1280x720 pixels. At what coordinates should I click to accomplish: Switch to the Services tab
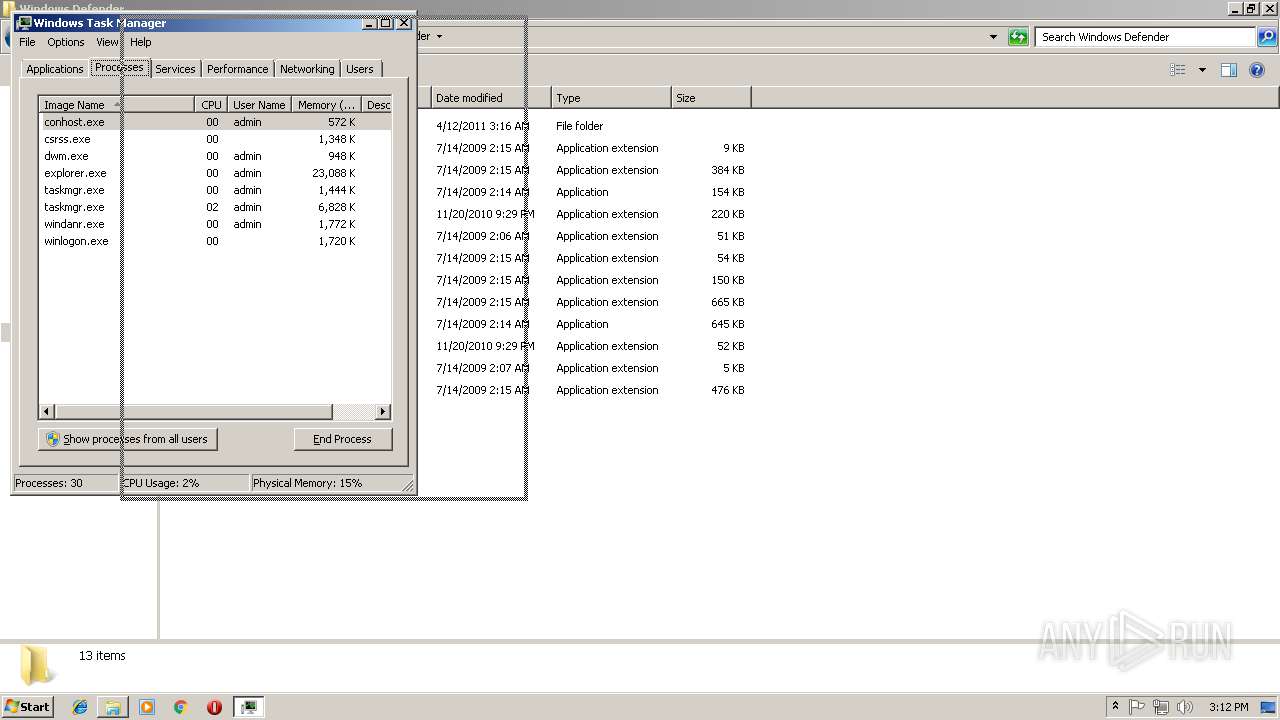(175, 69)
